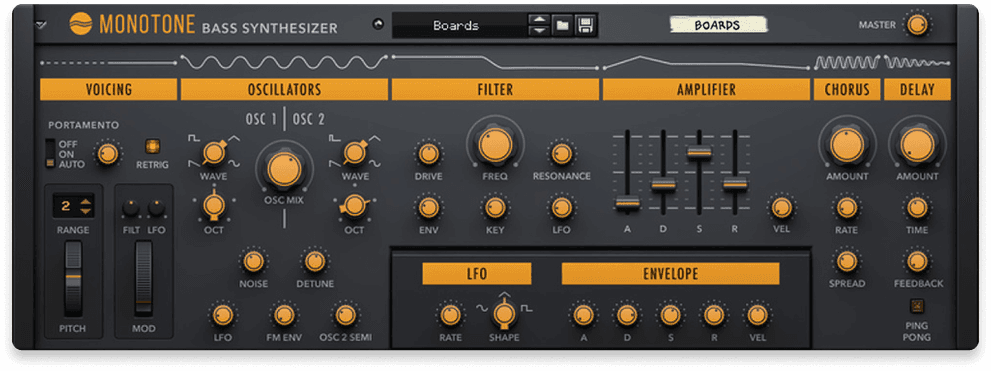Viewport: 991px width, 371px height.
Task: Select next patch with up arrow
Action: tap(538, 21)
